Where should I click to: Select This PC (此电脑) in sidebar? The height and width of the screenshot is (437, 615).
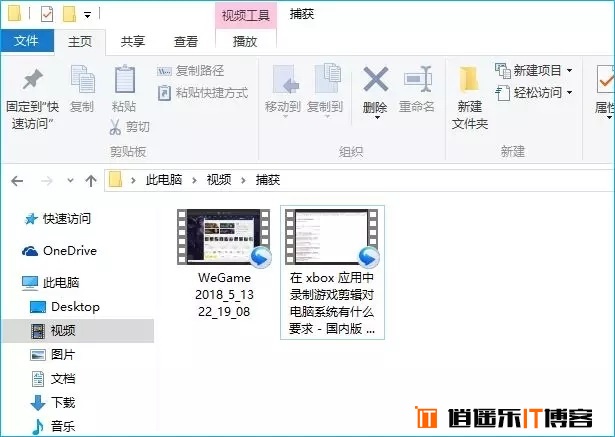[x=51, y=282]
